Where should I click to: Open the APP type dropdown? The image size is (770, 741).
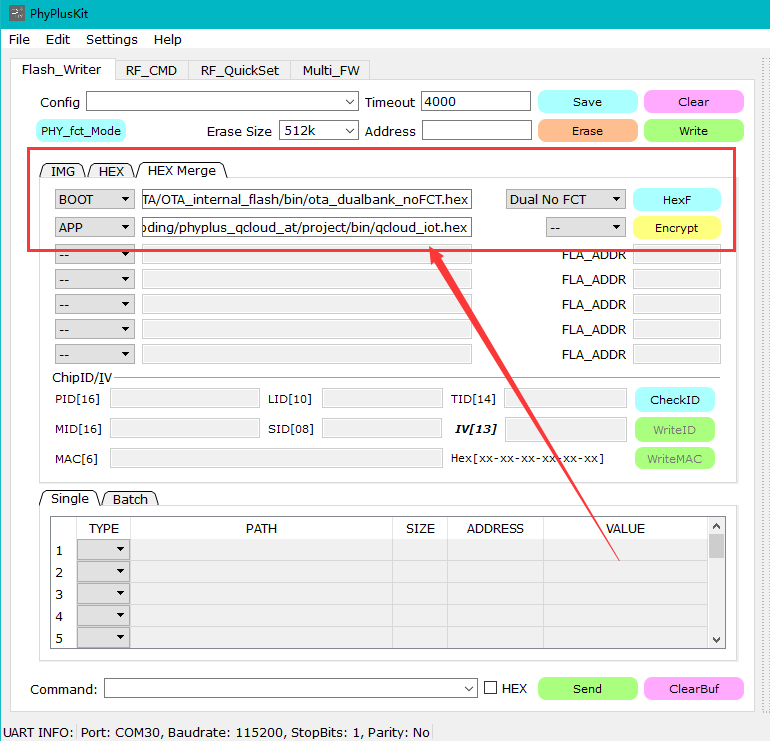(x=95, y=227)
